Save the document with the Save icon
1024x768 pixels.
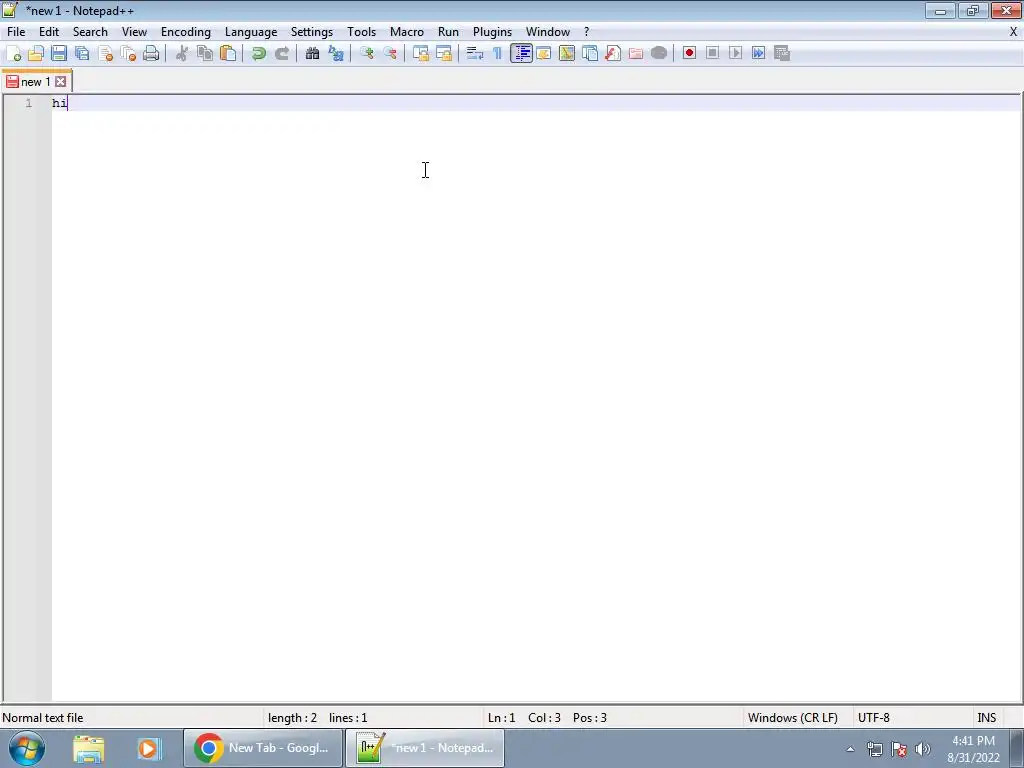[59, 54]
